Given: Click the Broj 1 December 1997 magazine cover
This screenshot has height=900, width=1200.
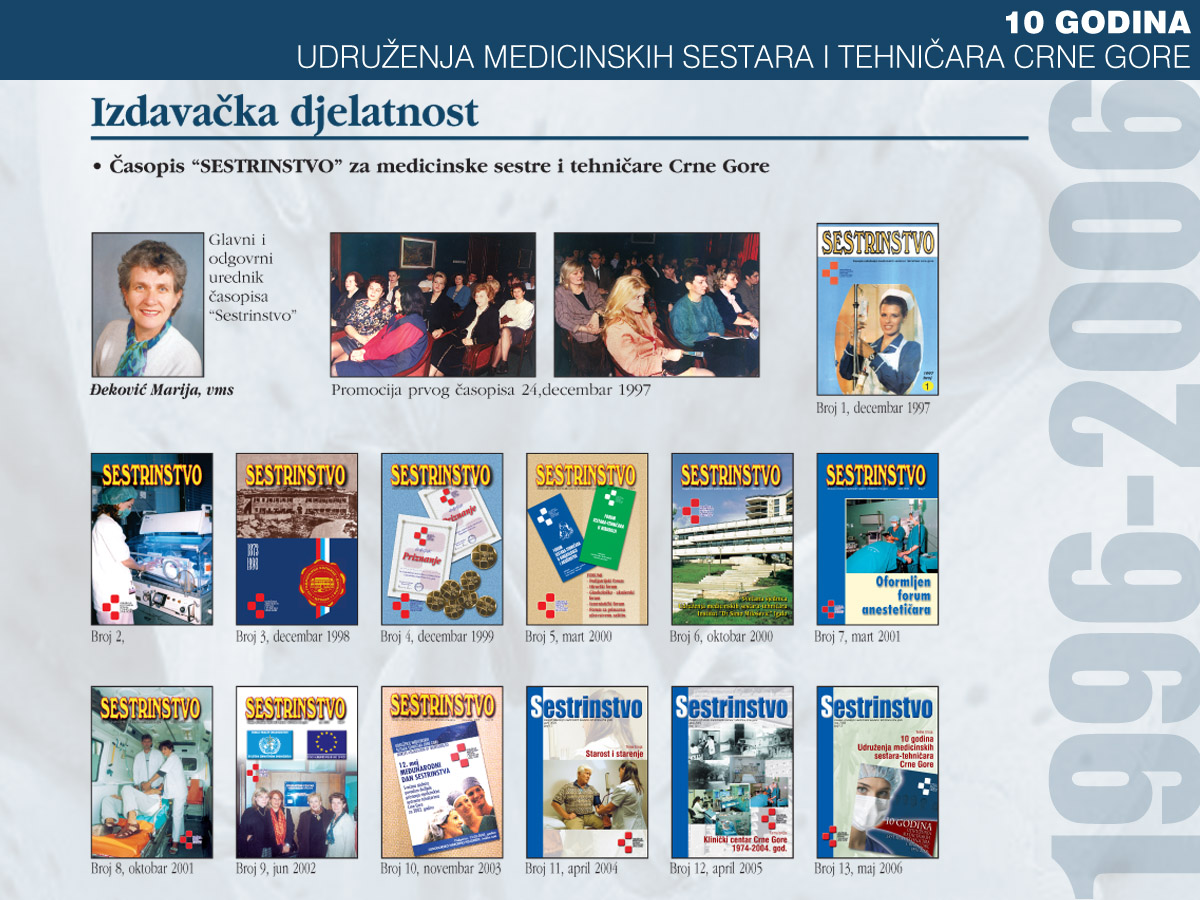Looking at the screenshot, I should [x=877, y=309].
